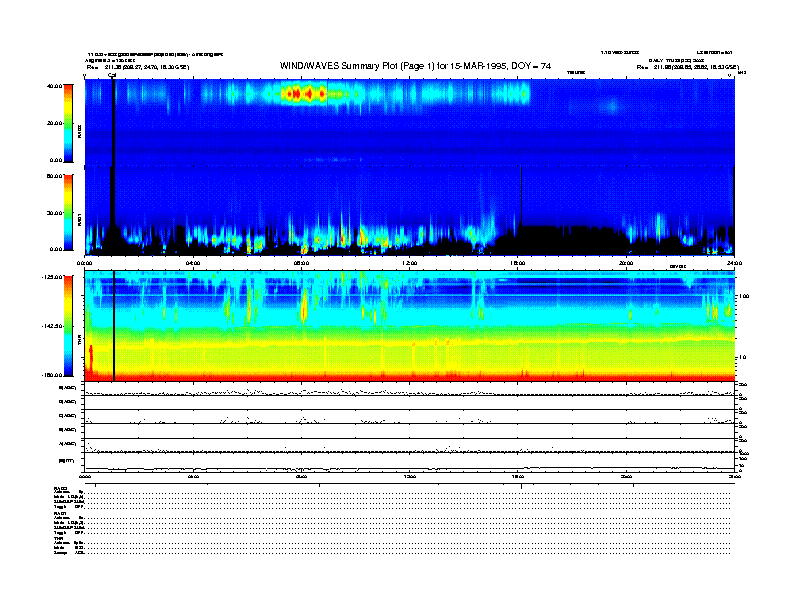792x612 pixels.
Task: Select the 30.00 color scale label
Action: coord(55,213)
